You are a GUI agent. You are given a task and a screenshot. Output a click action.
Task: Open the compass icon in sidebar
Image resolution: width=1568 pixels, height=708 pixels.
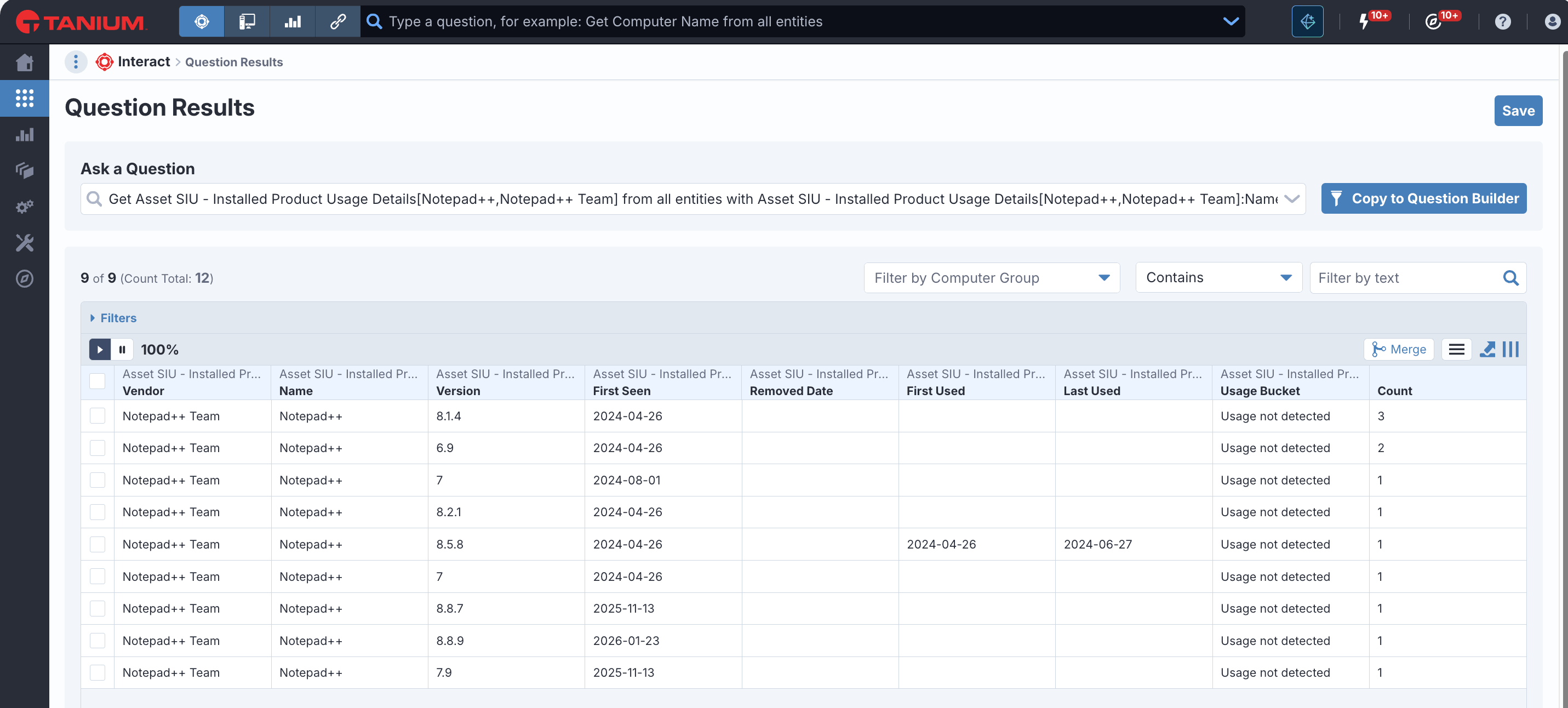(24, 279)
